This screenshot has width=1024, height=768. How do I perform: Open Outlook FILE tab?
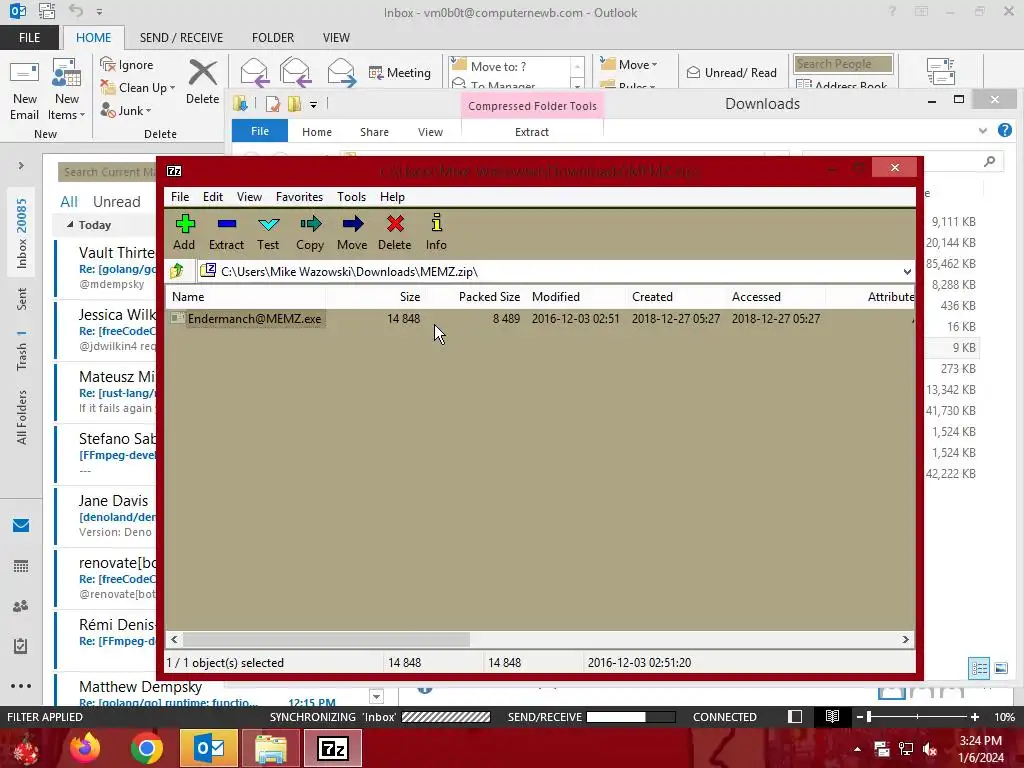(x=29, y=38)
